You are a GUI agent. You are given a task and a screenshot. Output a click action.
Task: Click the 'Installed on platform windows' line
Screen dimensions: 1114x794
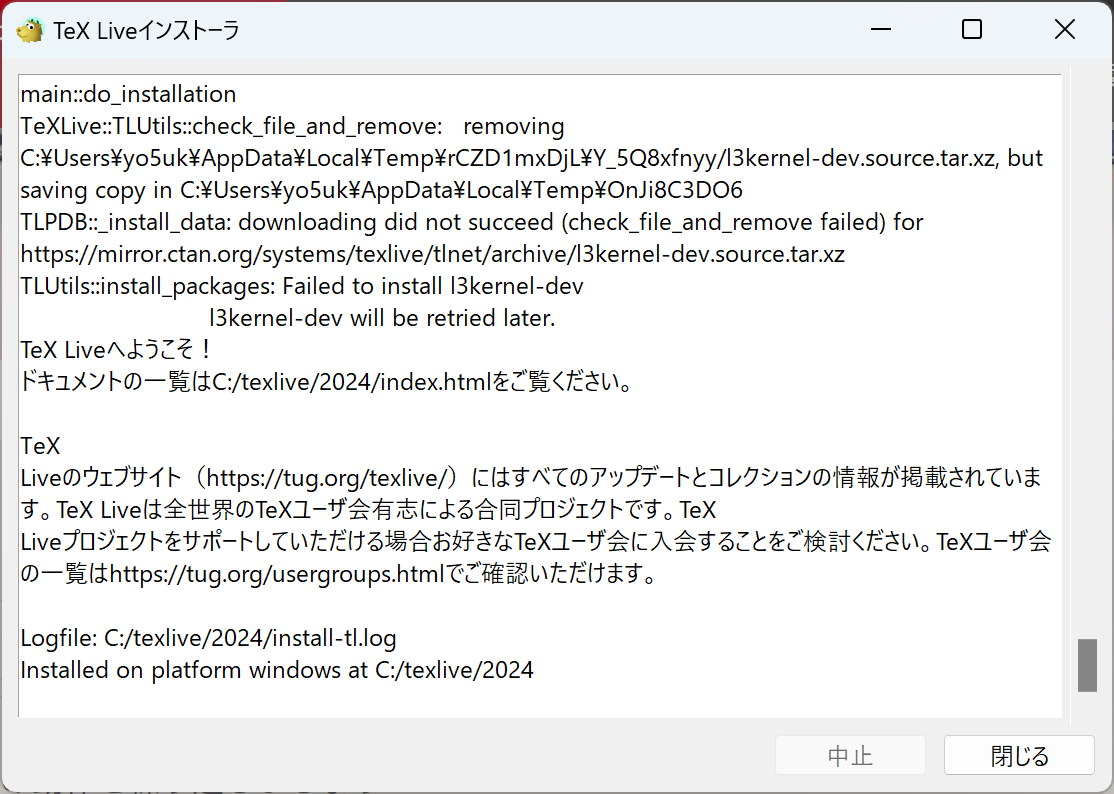tap(277, 670)
